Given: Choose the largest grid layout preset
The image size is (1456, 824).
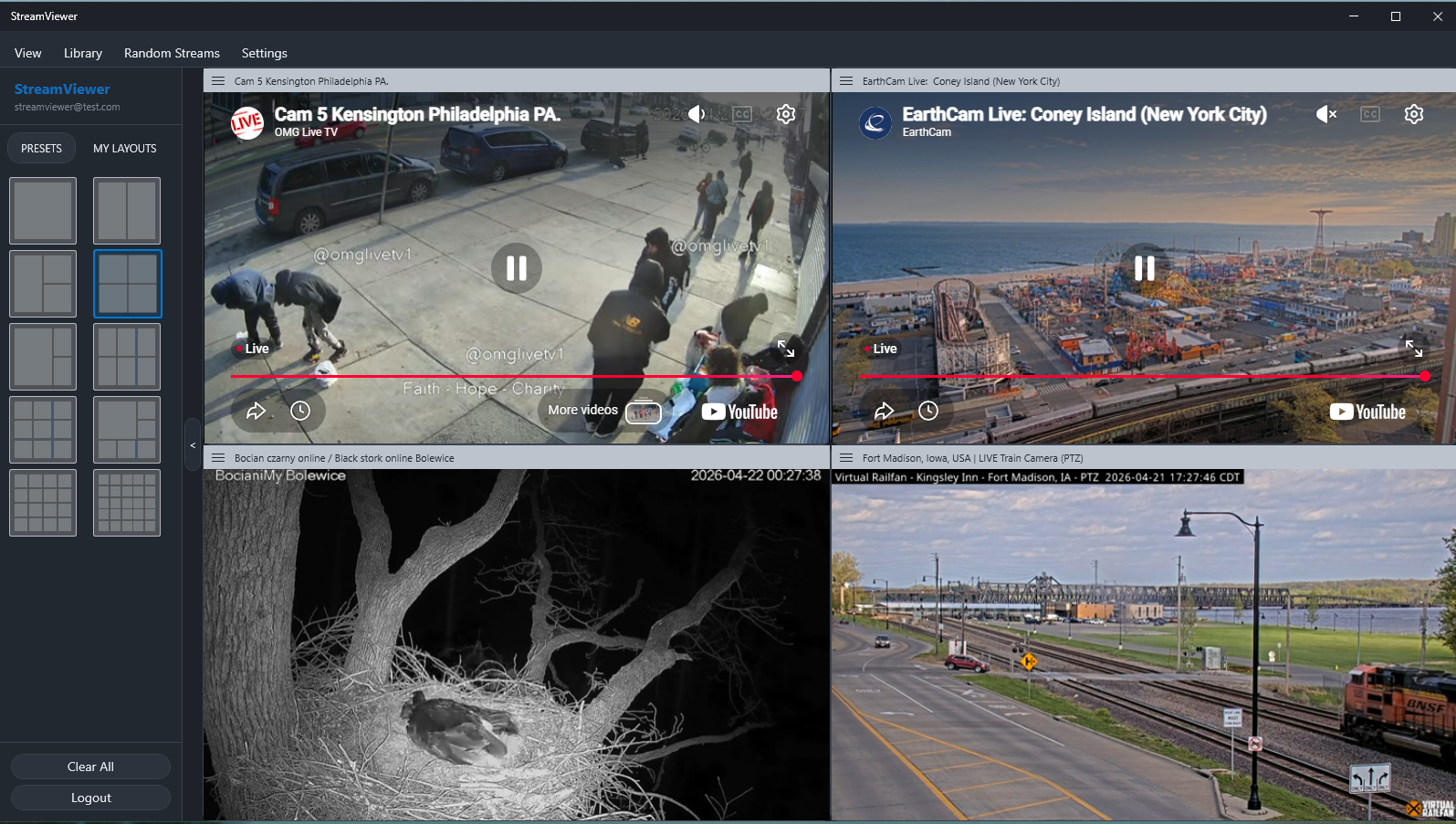Looking at the screenshot, I should coord(127,503).
